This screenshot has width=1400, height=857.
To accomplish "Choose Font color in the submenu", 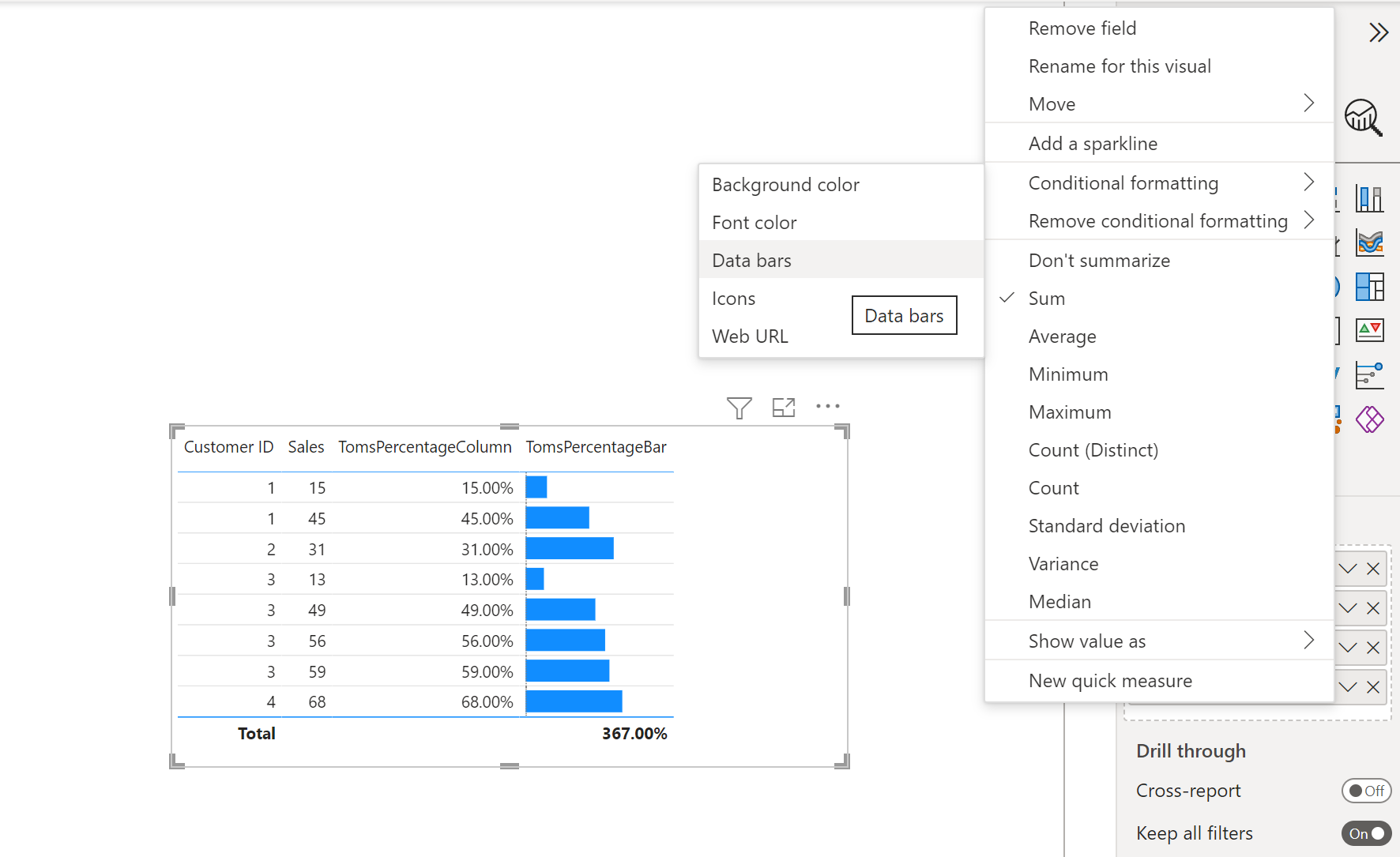I will pyautogui.click(x=841, y=222).
